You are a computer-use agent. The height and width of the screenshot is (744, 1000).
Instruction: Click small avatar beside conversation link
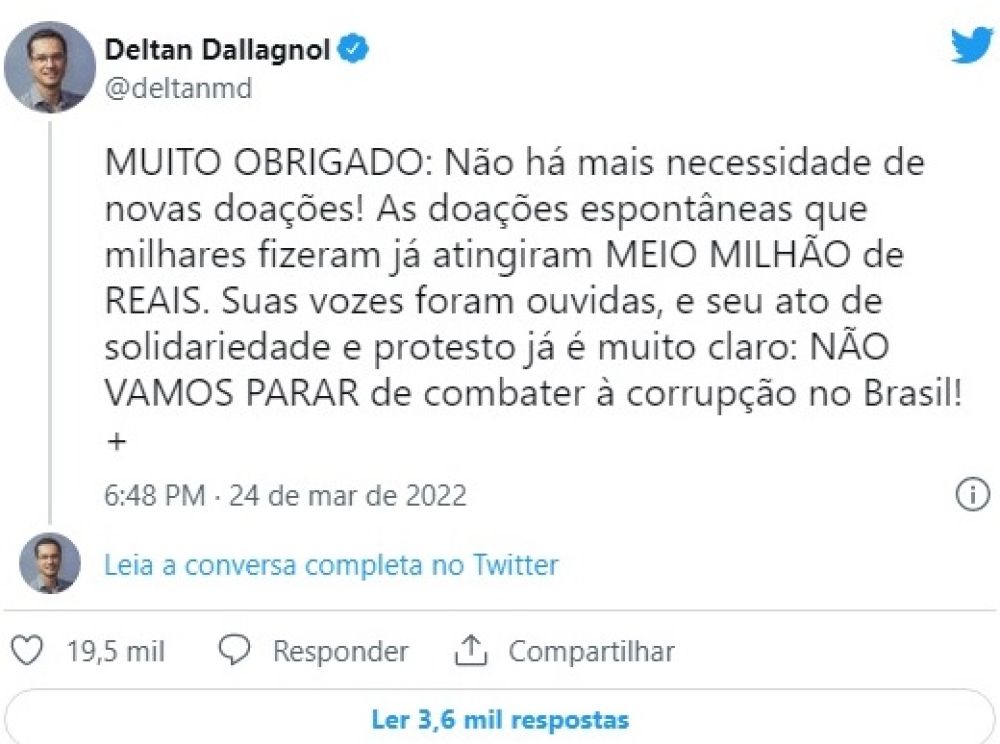pos(50,564)
